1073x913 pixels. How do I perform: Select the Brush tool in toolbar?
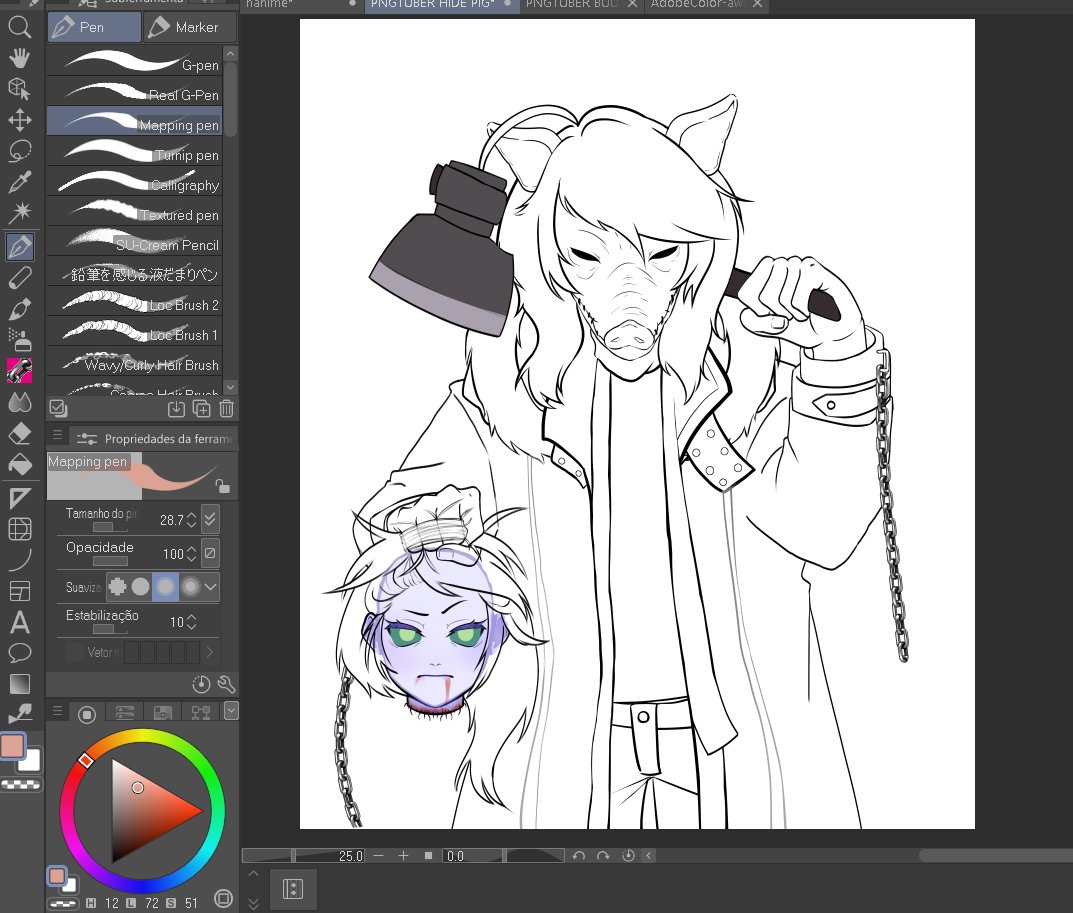19,309
